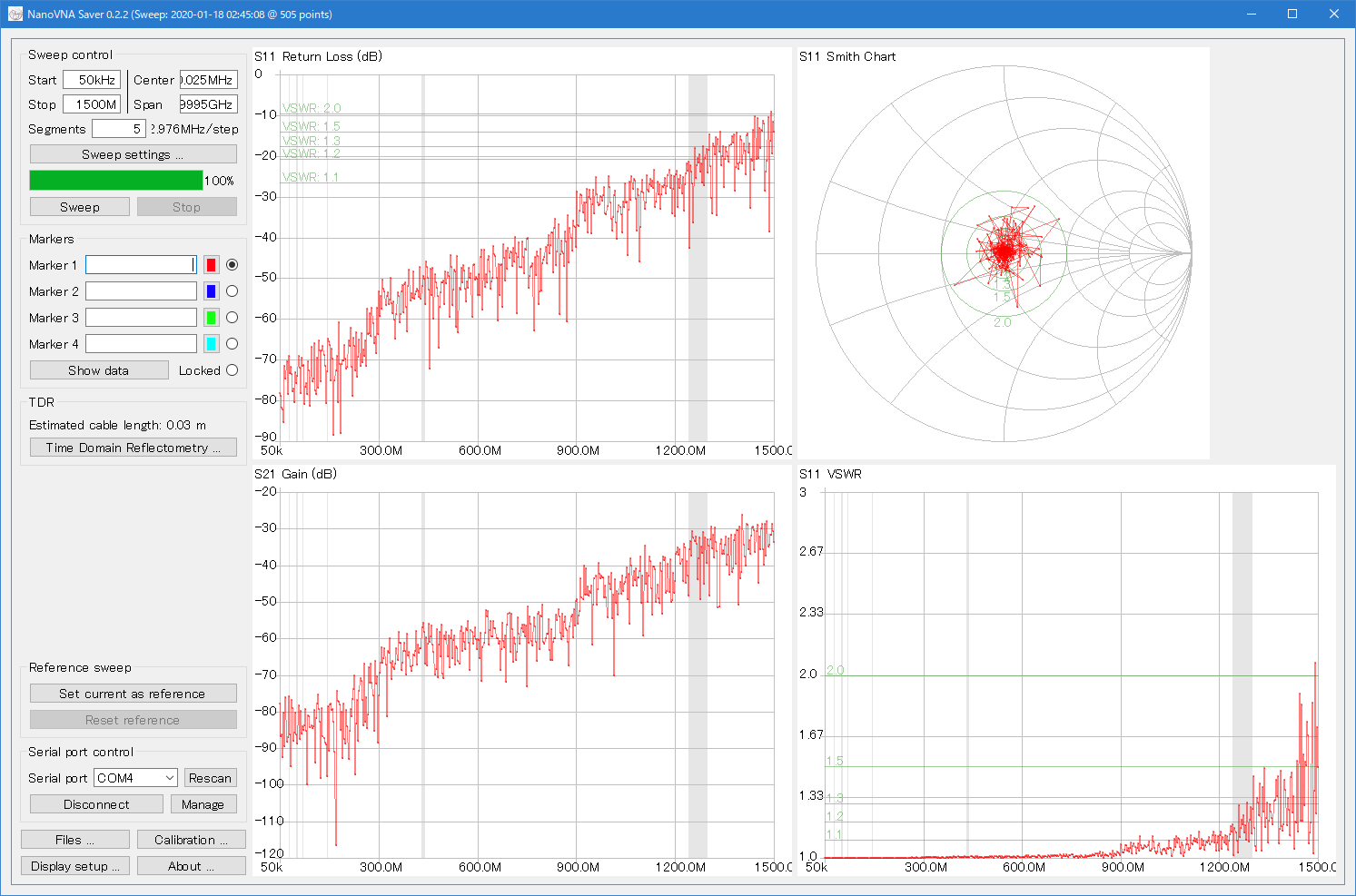
Task: Close the NanoVNA Saver window
Action: tap(1334, 14)
